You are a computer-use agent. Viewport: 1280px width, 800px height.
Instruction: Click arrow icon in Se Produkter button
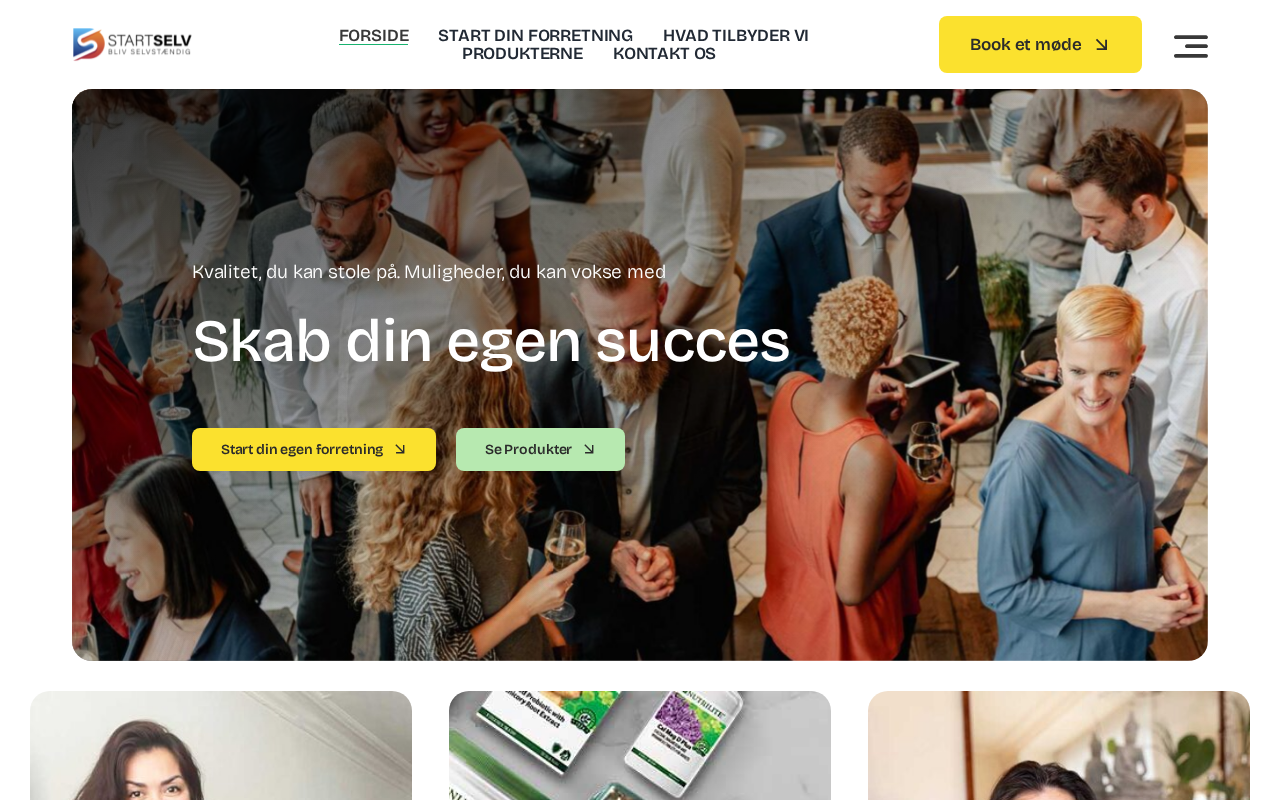[589, 450]
